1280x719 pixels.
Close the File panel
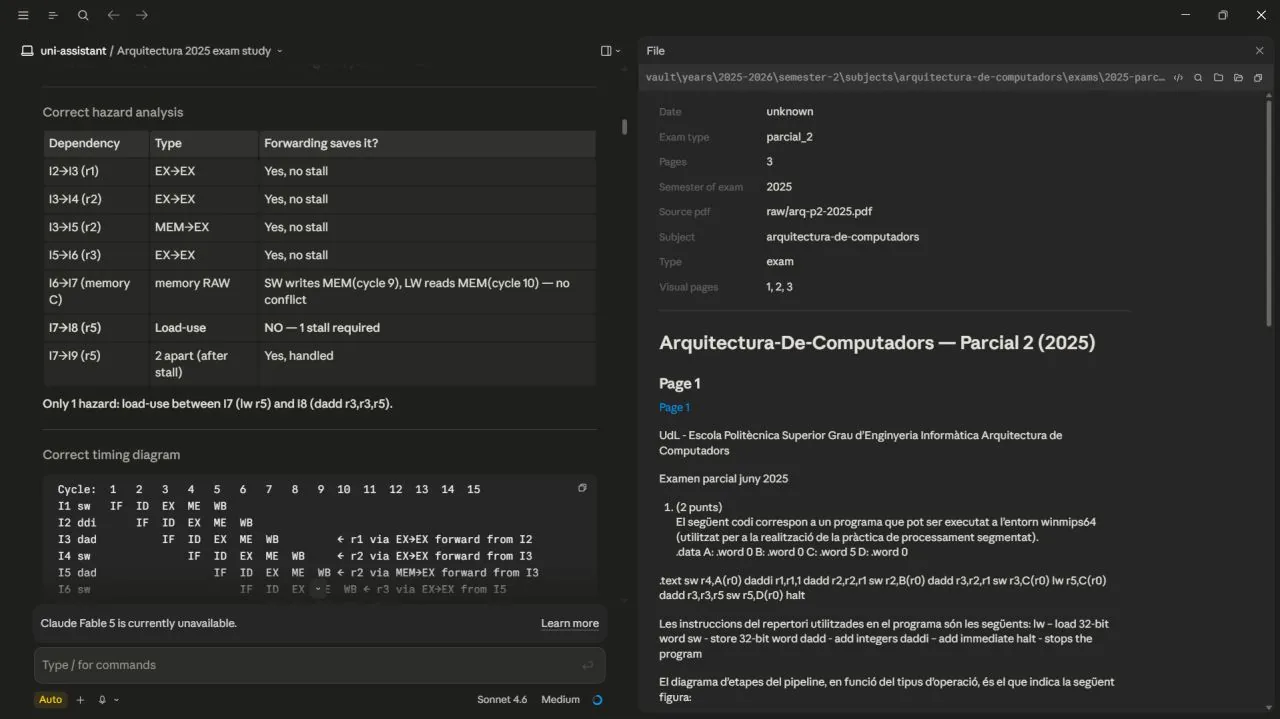[x=1259, y=50]
